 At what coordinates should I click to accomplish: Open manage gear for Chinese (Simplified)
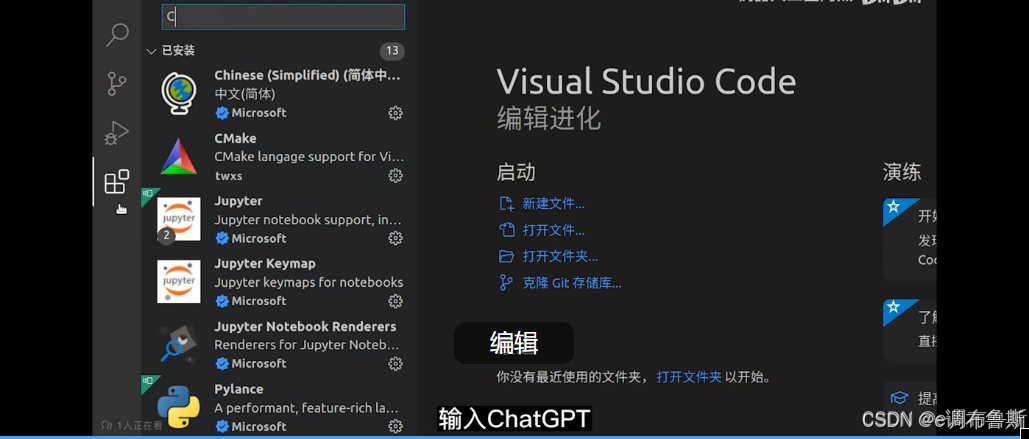[x=395, y=113]
